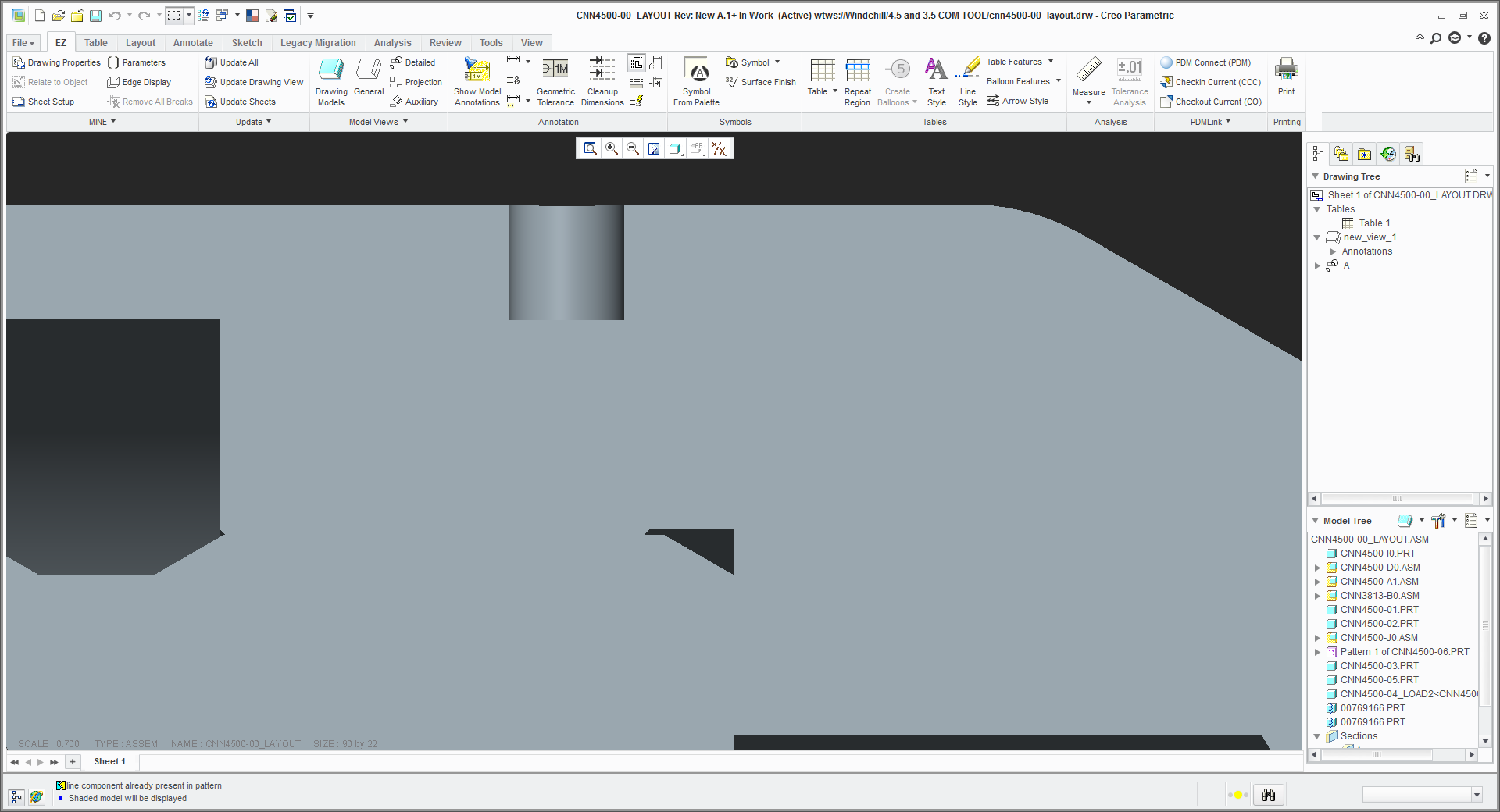1500x812 pixels.
Task: Click Zoom Out in graphics toolbar
Action: coord(633,148)
